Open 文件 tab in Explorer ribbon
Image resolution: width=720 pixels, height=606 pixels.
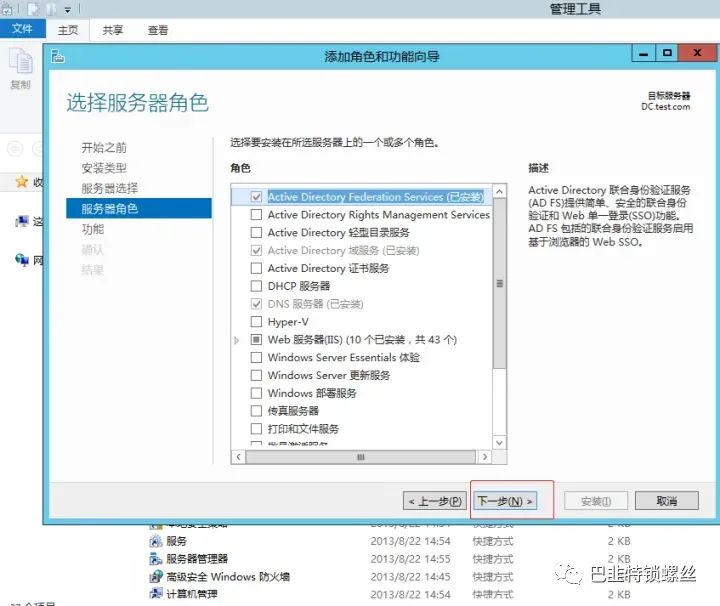[x=22, y=28]
